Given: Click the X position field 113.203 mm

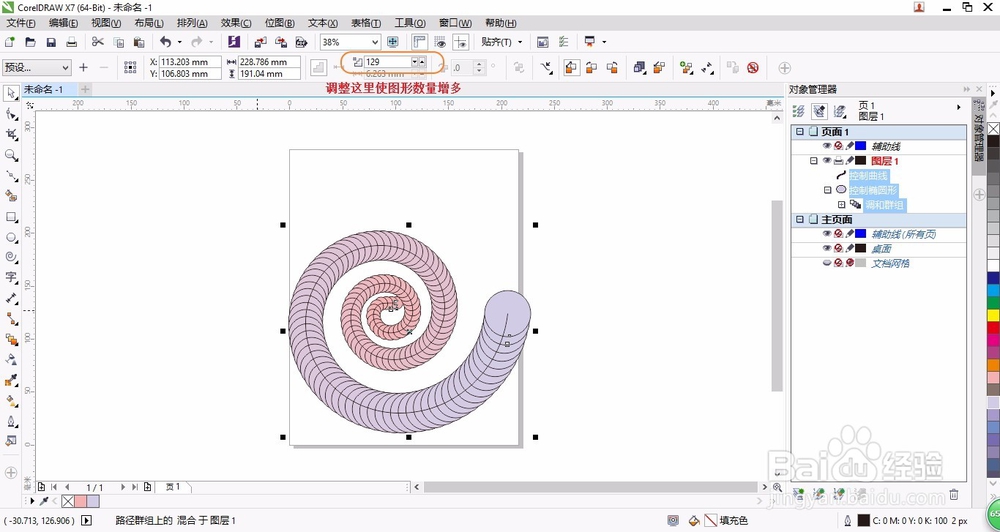Looking at the screenshot, I should pyautogui.click(x=189, y=62).
